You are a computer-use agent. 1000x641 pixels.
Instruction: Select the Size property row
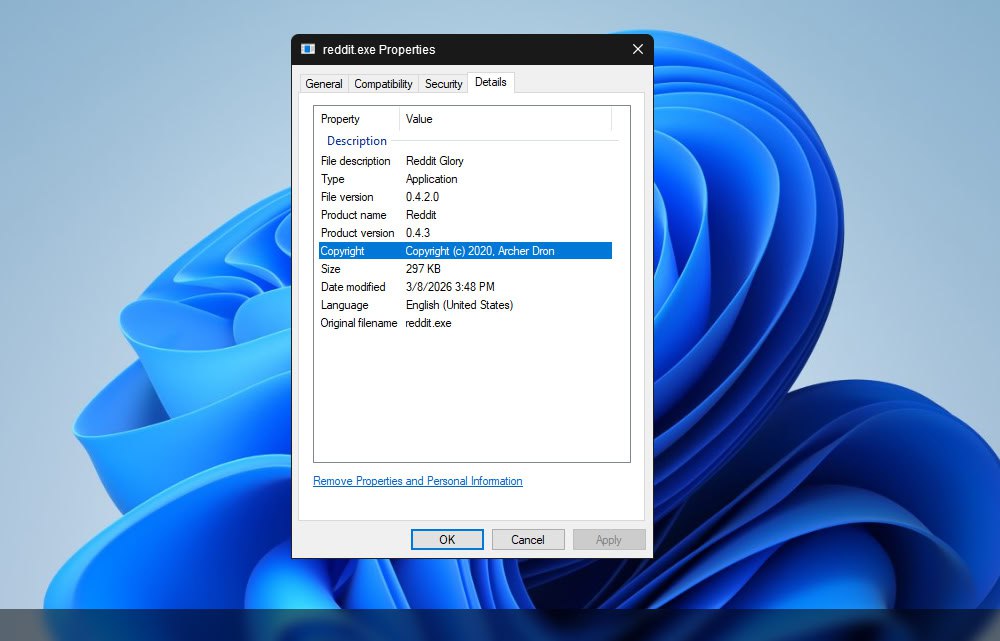tap(466, 269)
